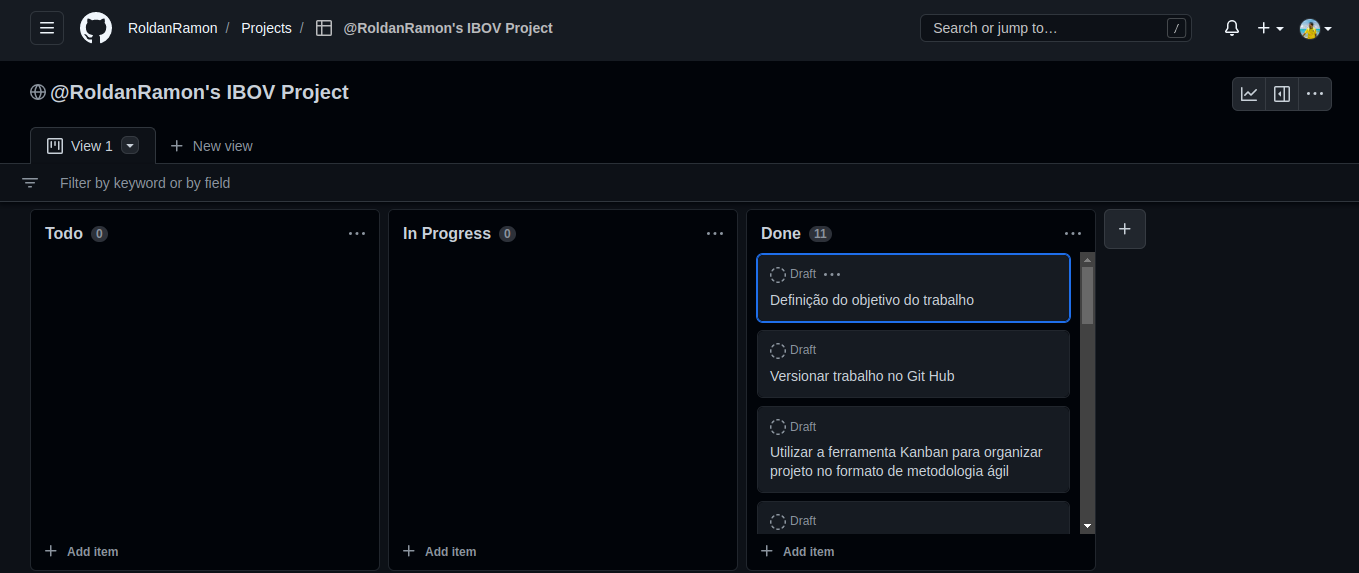Image resolution: width=1359 pixels, height=573 pixels.
Task: Select the View 1 tab
Action: (x=82, y=146)
